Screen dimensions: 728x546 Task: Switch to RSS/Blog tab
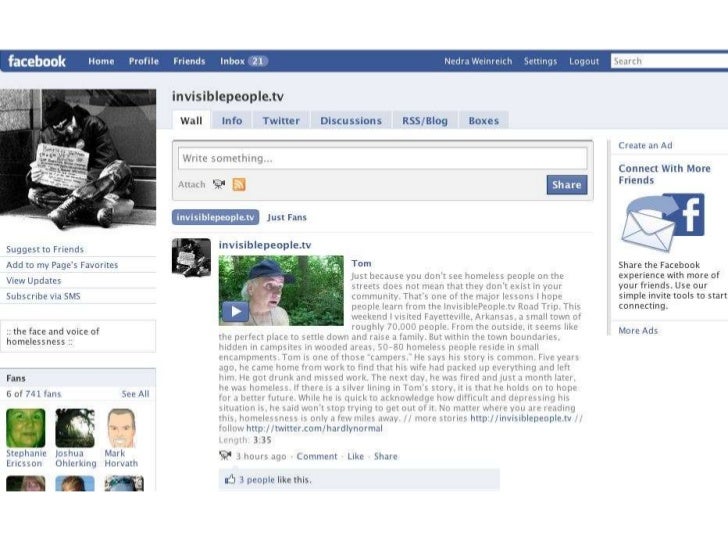click(x=425, y=121)
